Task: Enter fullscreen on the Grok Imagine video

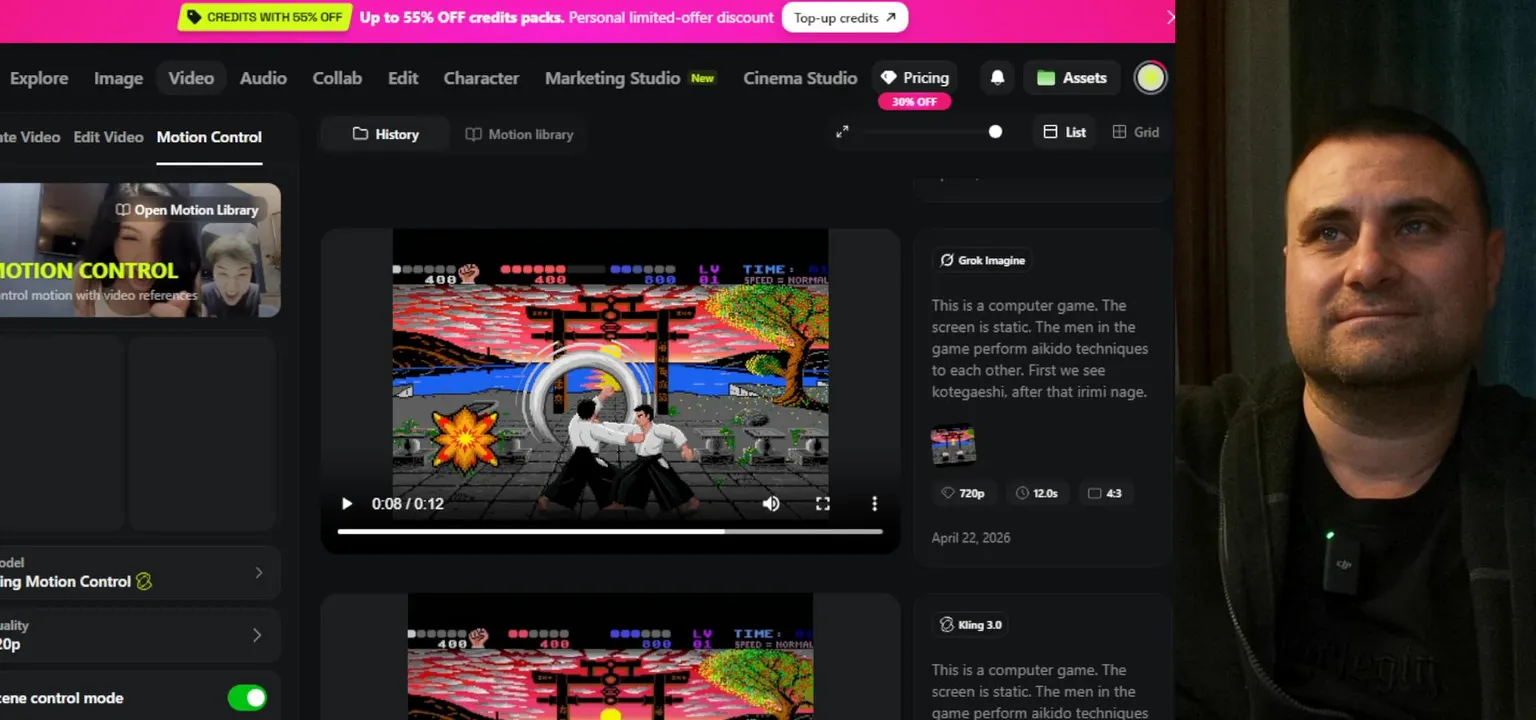Action: point(823,504)
